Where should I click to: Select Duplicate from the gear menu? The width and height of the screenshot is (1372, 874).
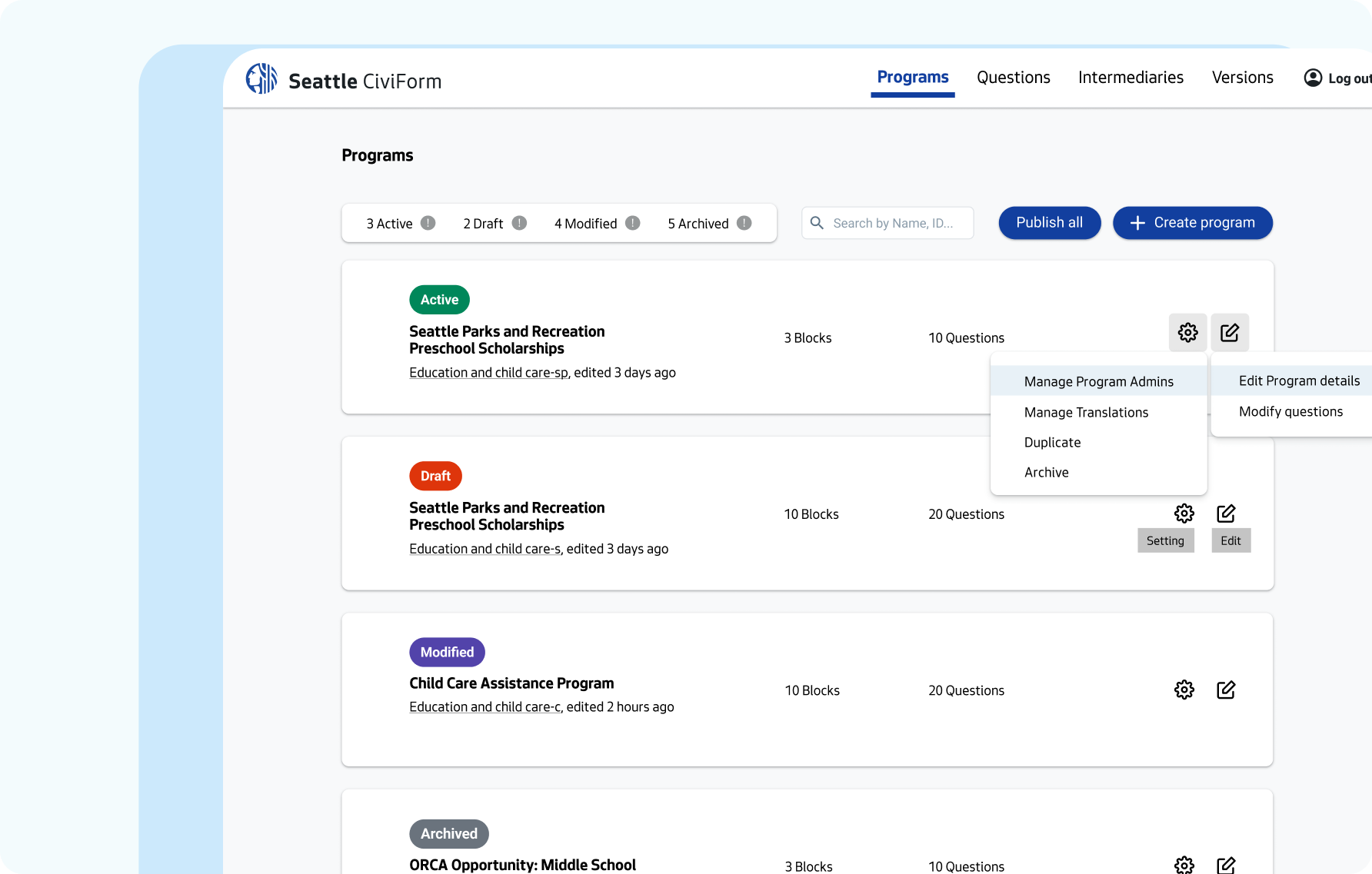click(1052, 442)
